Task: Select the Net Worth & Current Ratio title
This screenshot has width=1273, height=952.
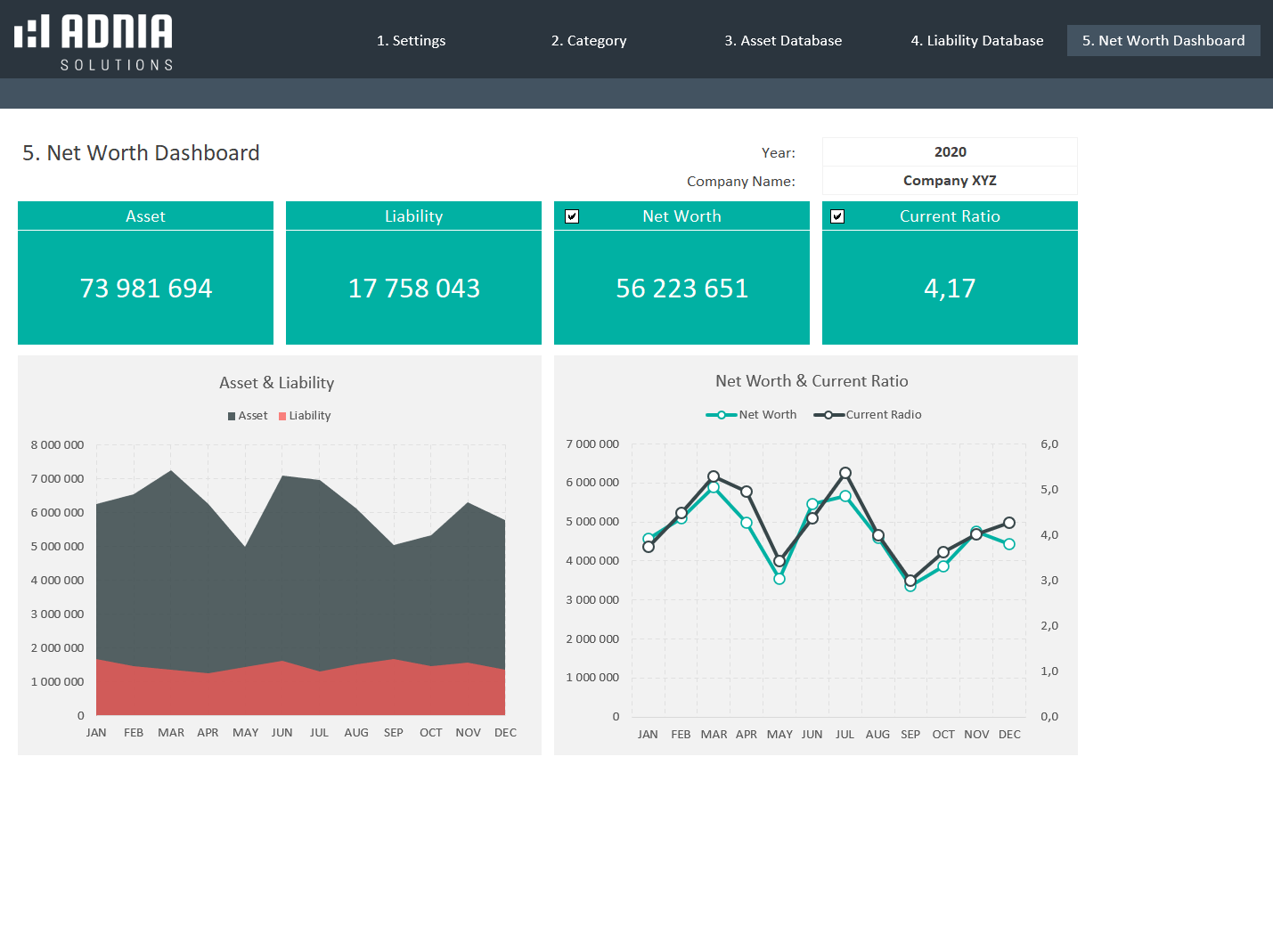Action: [x=812, y=381]
